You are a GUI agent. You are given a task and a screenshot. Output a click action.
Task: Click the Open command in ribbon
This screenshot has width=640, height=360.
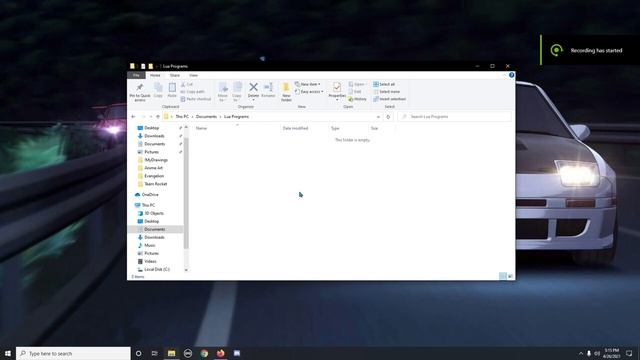[x=357, y=84]
